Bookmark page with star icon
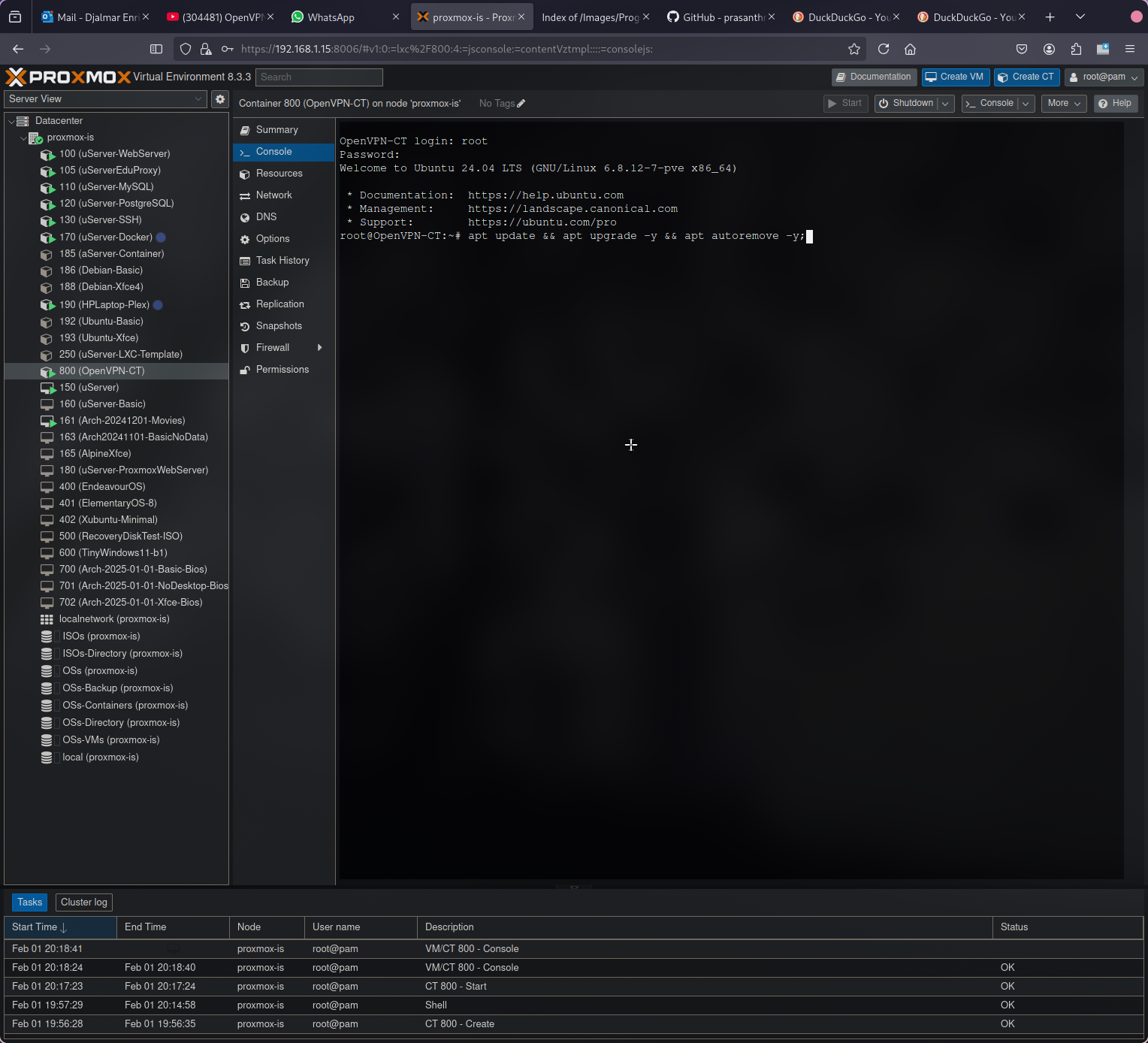This screenshot has height=1043, width=1148. pyautogui.click(x=854, y=49)
